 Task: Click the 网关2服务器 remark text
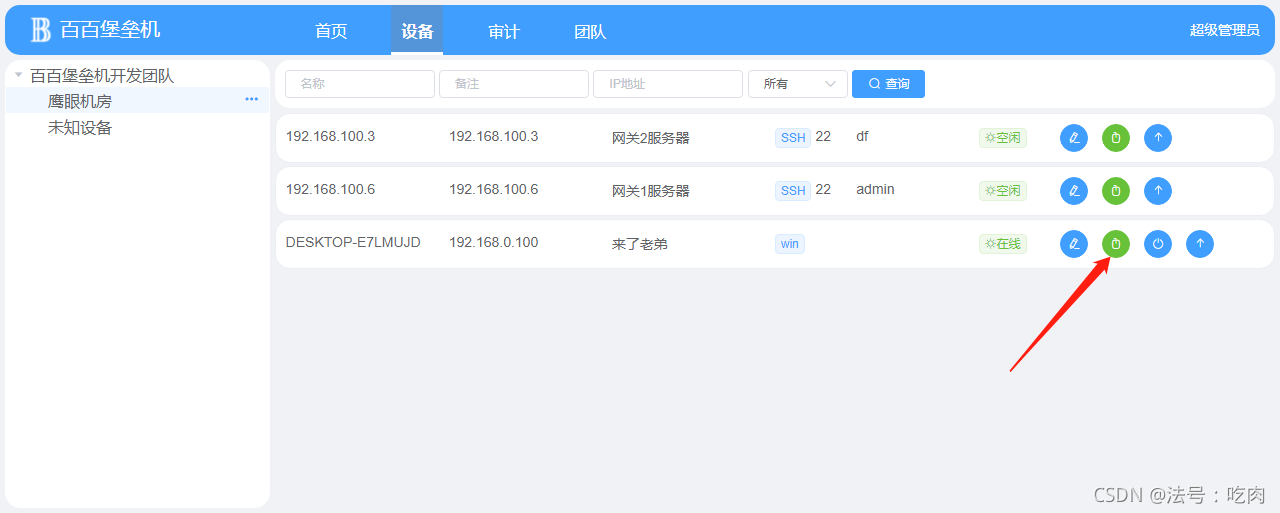(651, 138)
